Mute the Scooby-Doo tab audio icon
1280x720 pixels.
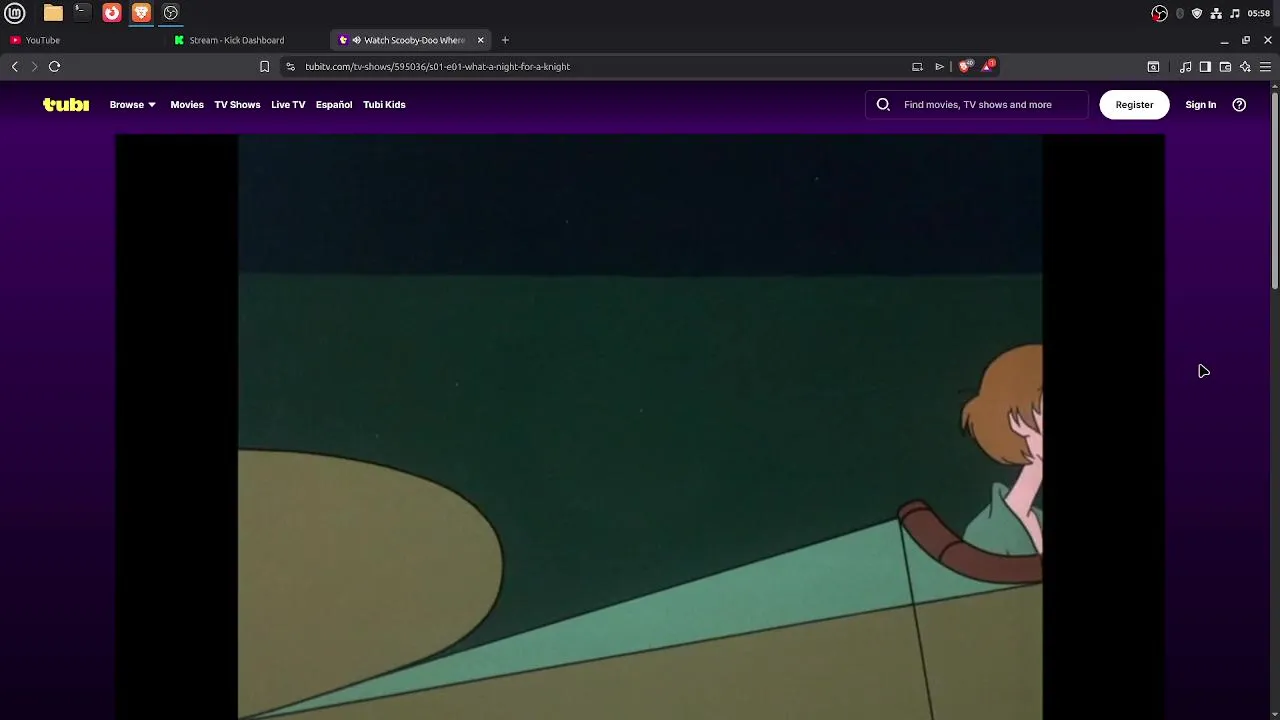(356, 40)
